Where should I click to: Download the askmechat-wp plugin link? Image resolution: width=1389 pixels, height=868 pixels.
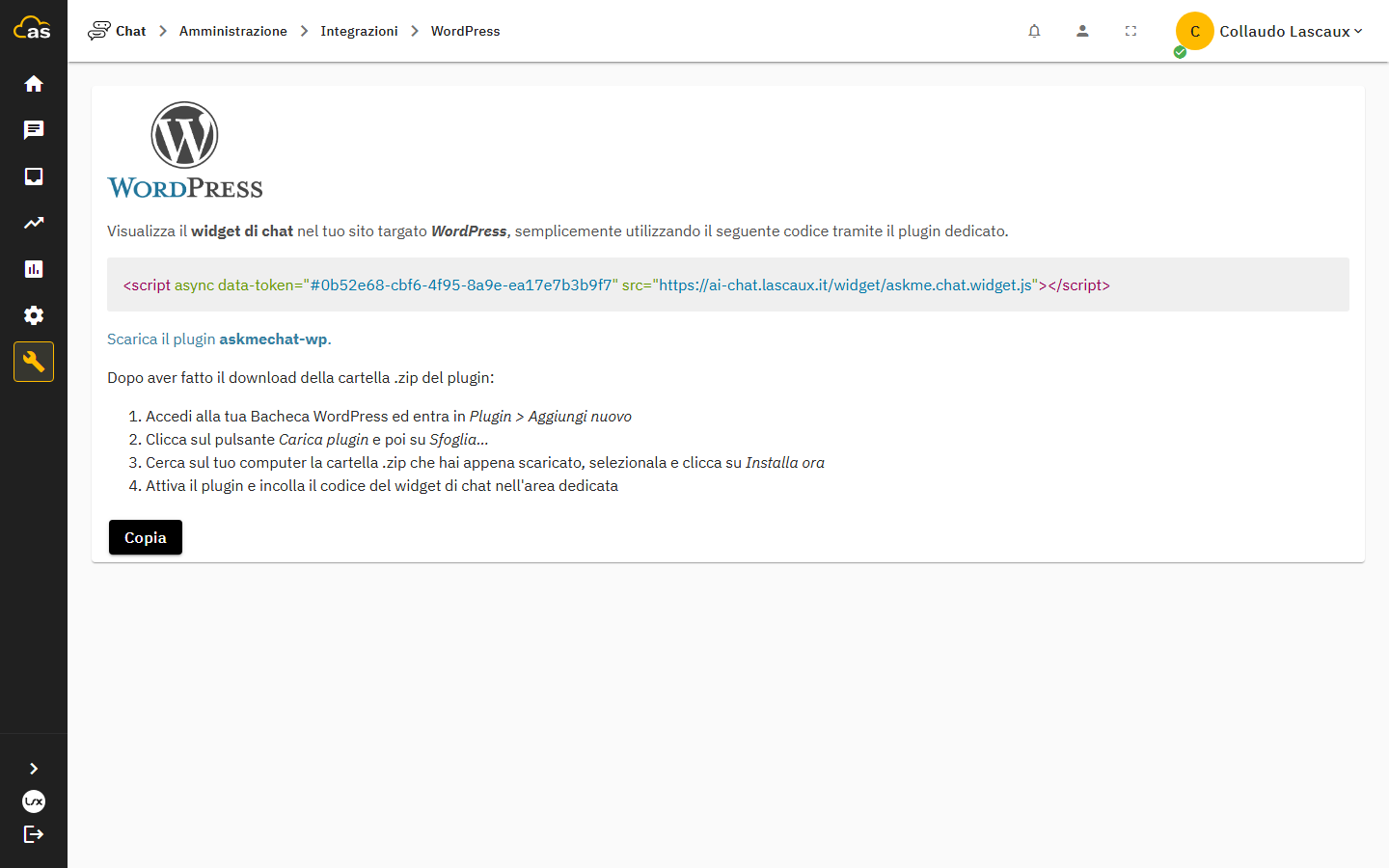tap(219, 339)
